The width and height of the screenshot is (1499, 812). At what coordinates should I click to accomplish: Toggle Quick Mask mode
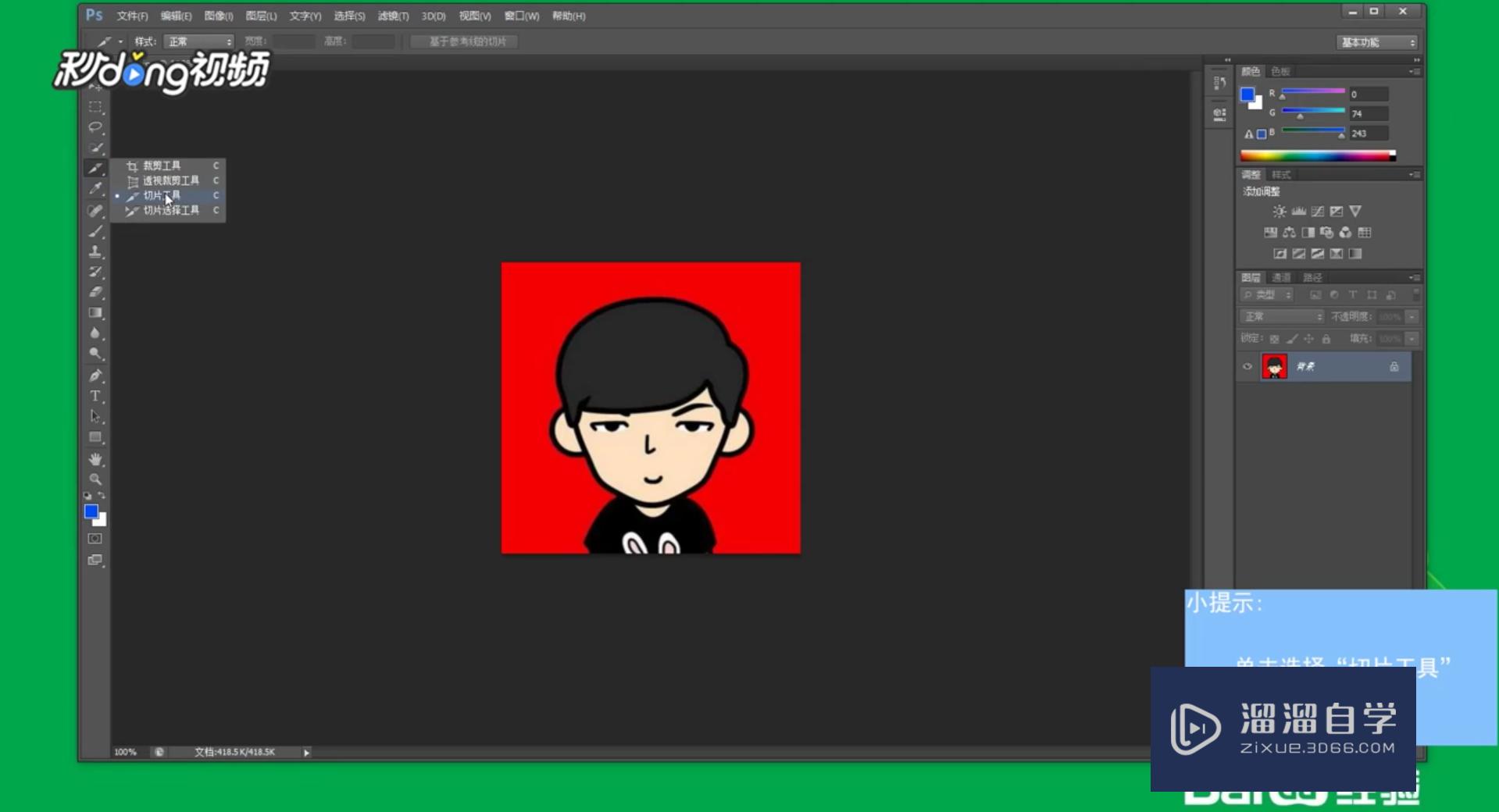click(95, 539)
